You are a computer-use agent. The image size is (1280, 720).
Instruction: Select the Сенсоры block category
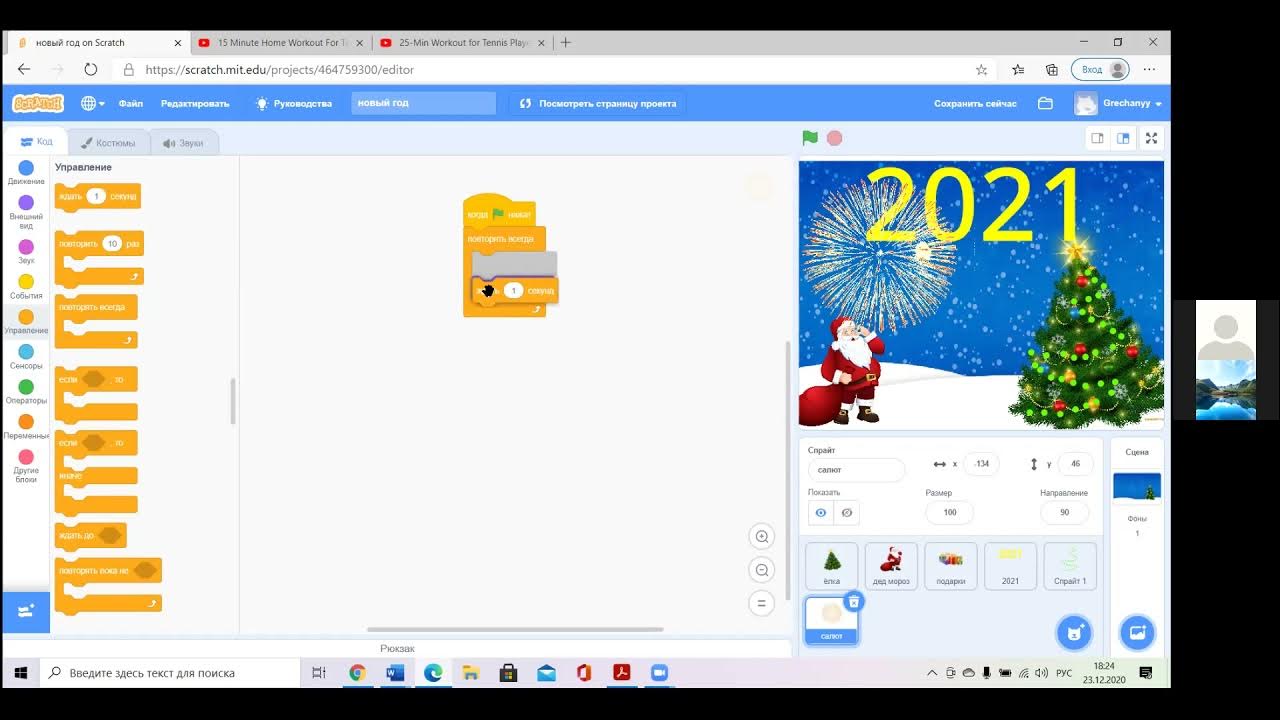(x=26, y=357)
